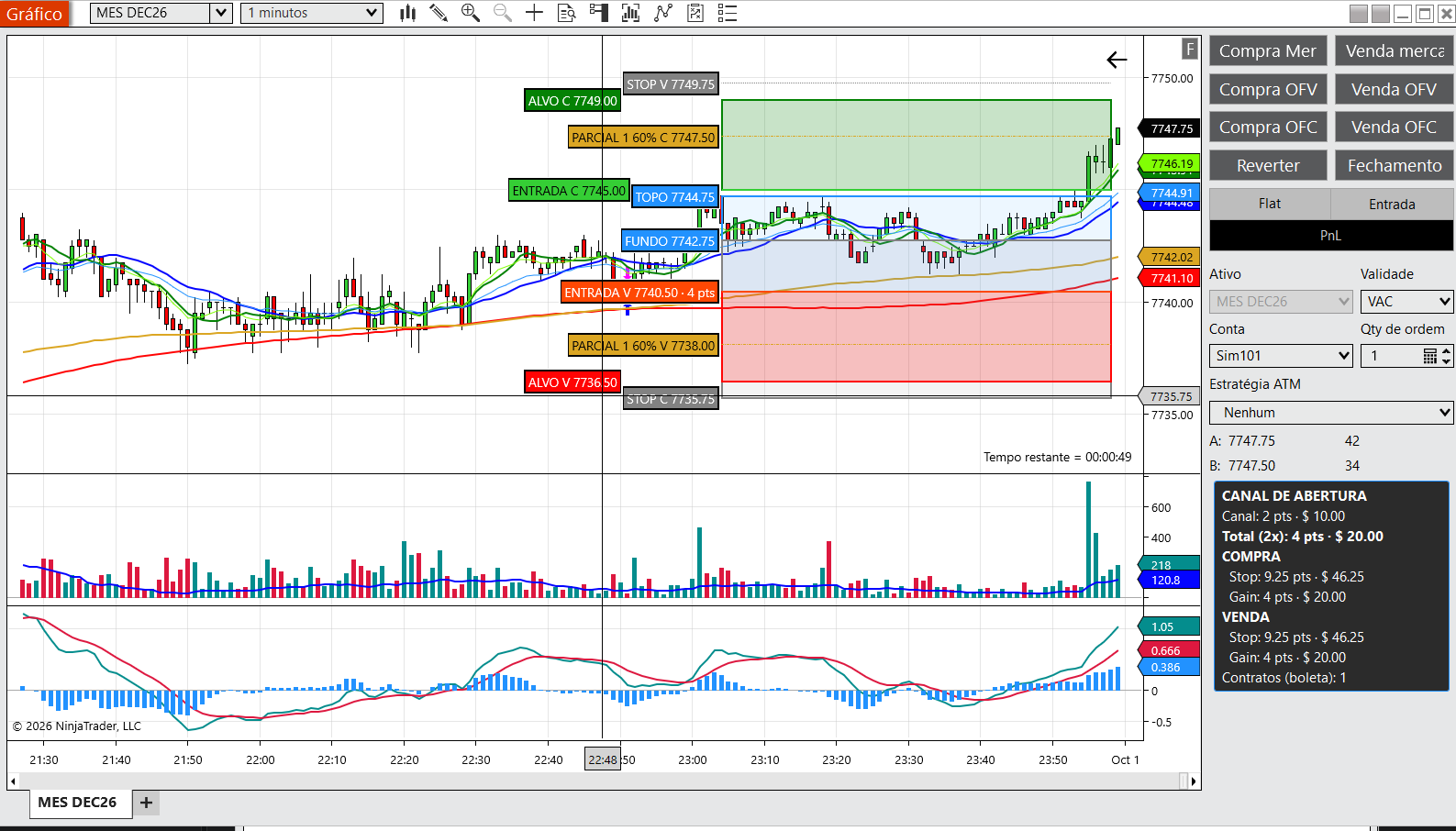Click the PARCIAL 1 60% V 7738.00 label
Screen dimensions: 1456x831
(x=643, y=346)
